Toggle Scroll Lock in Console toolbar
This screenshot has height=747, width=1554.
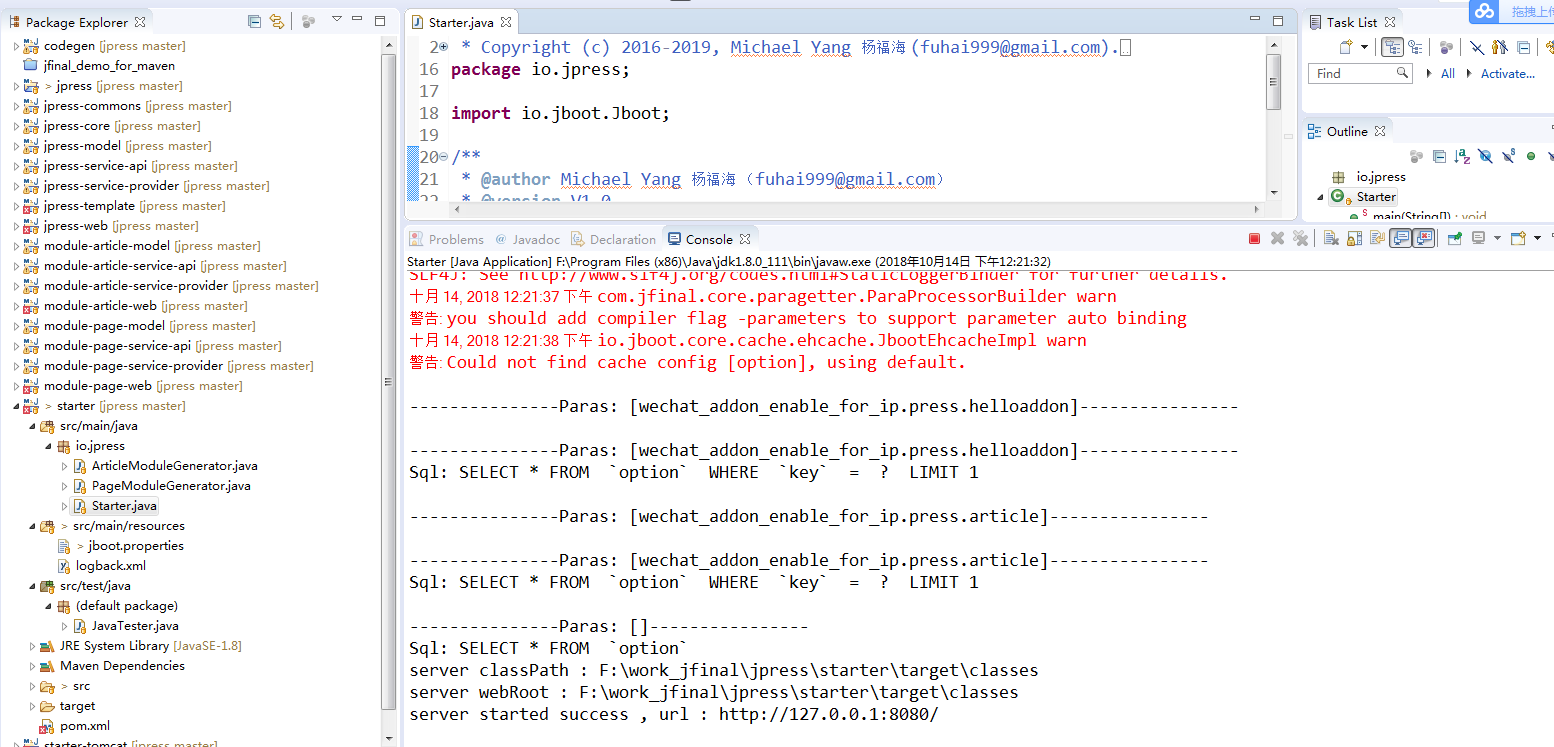(1354, 239)
